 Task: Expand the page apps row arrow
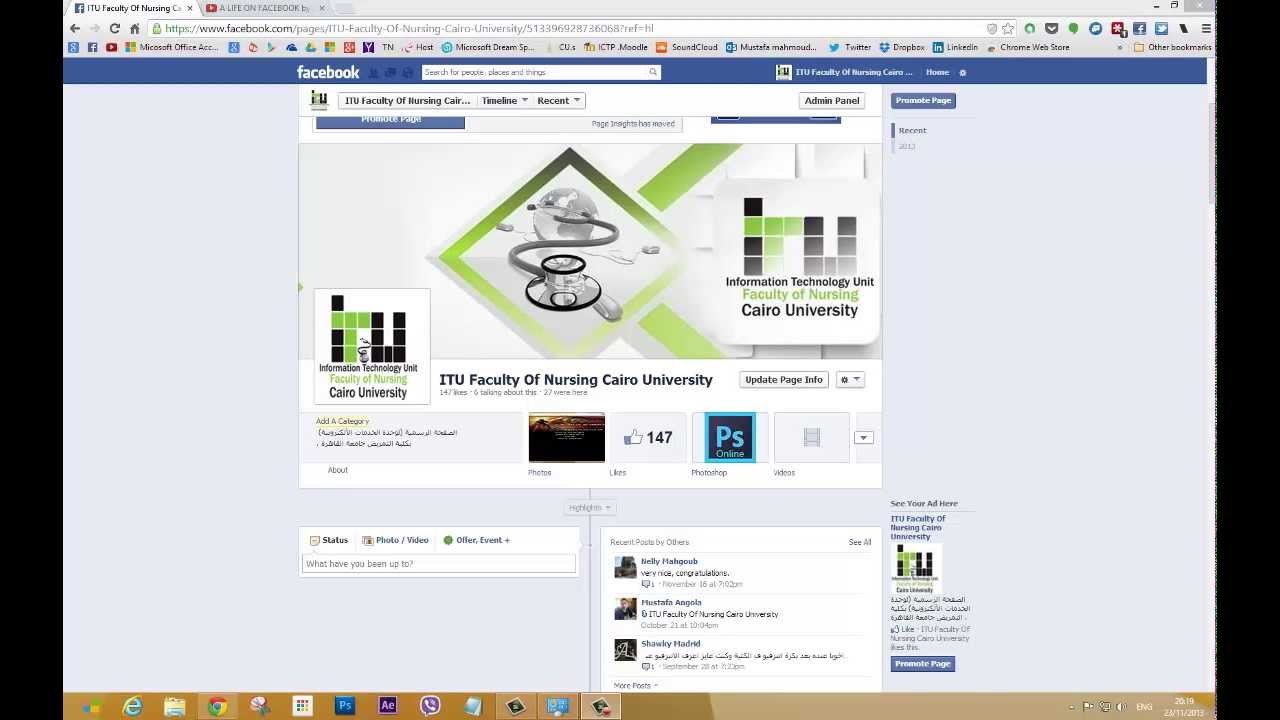coord(864,437)
